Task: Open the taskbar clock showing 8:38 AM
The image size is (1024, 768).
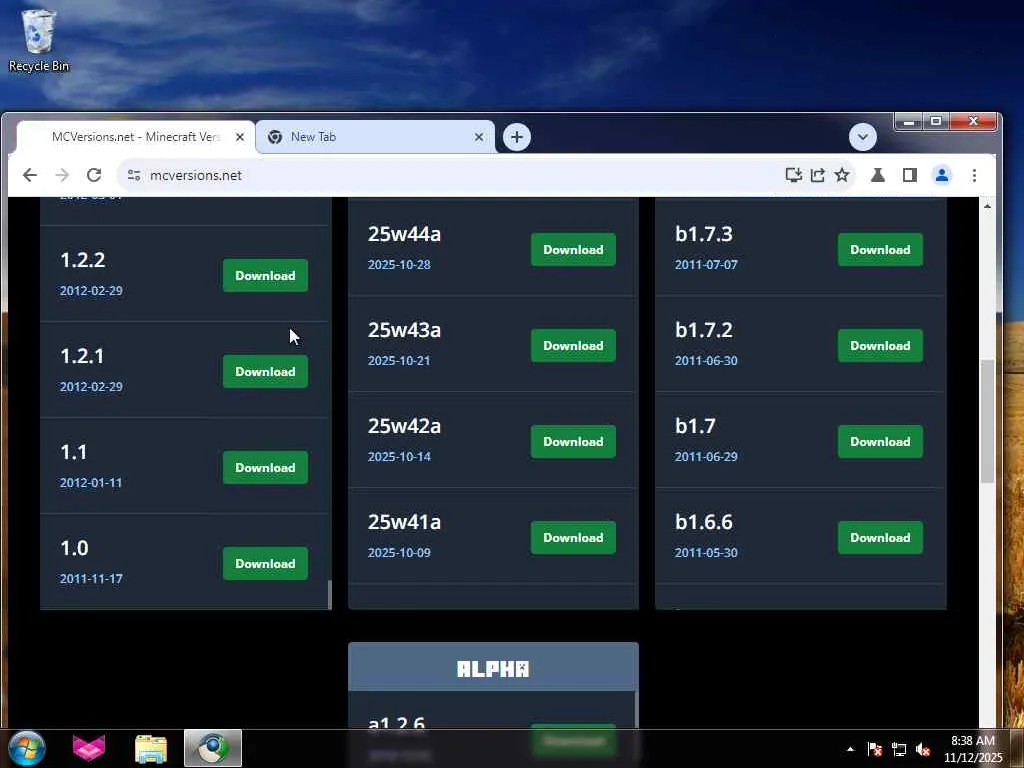Action: coord(973,749)
